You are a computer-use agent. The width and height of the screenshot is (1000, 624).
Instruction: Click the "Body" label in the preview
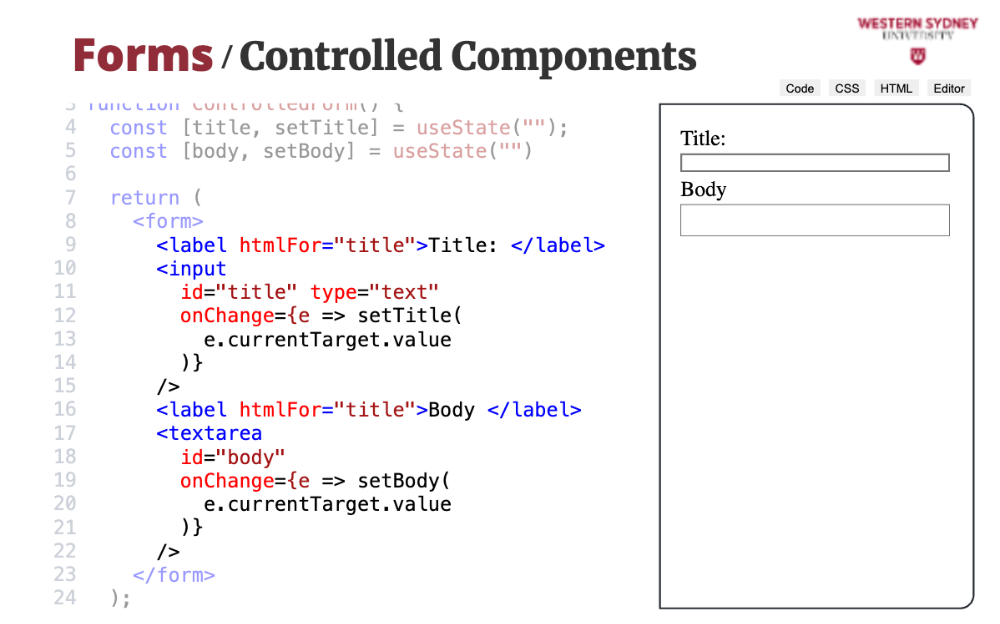(x=703, y=190)
